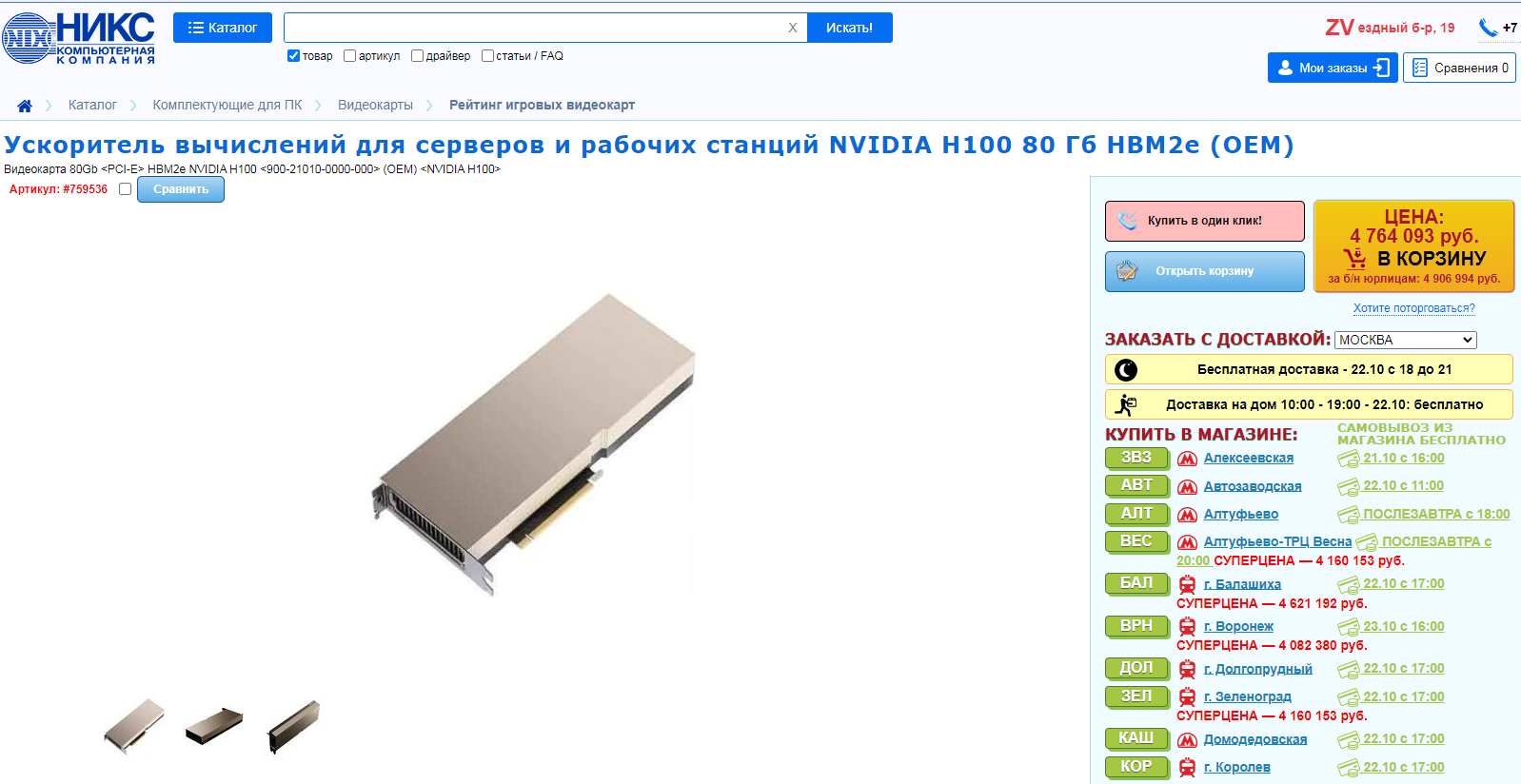The width and height of the screenshot is (1521, 784).
Task: Click the shopping cart icon В КОРЗИНУ
Action: (1354, 258)
